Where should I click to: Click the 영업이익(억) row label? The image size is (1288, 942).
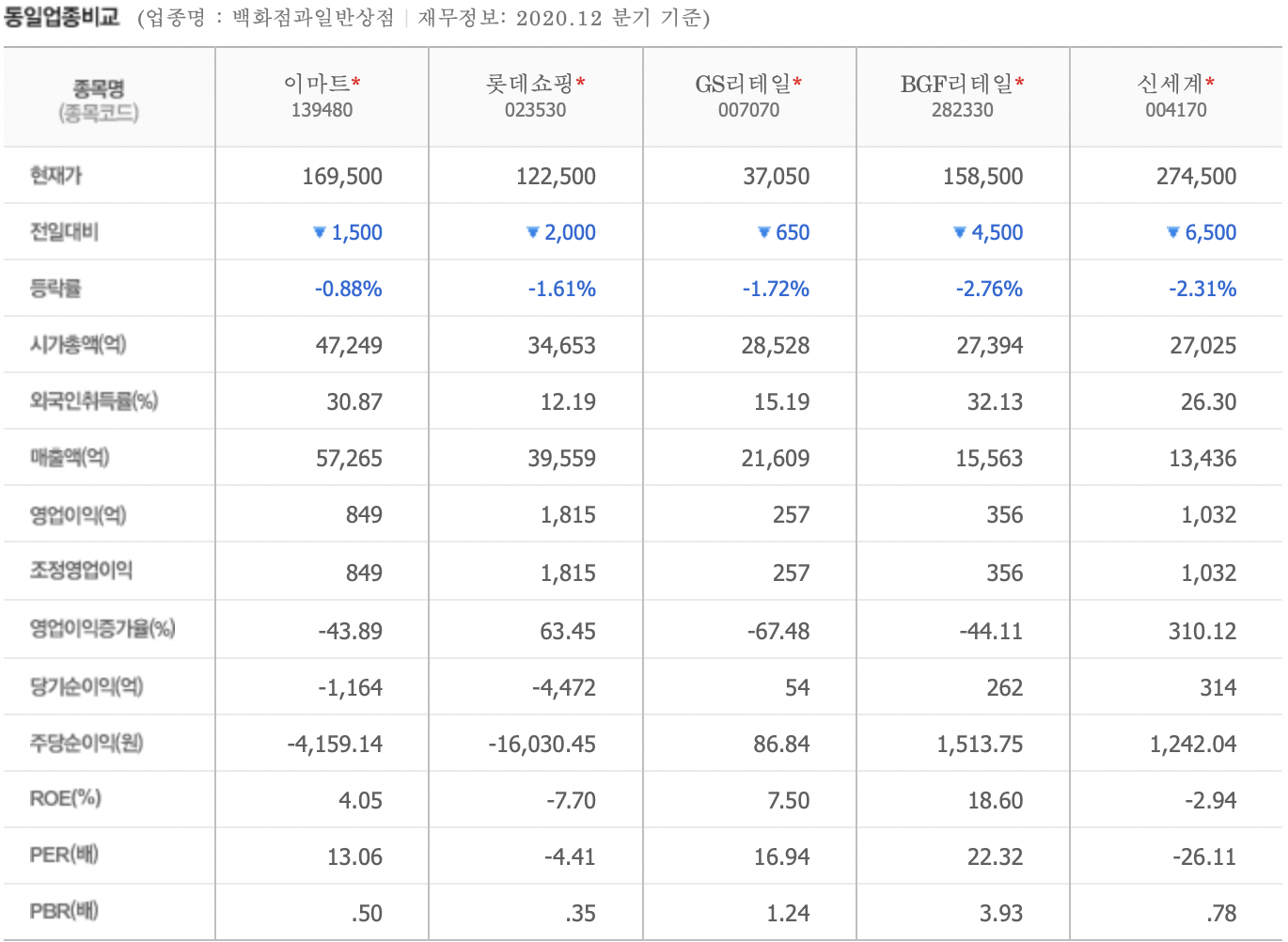pos(78,514)
